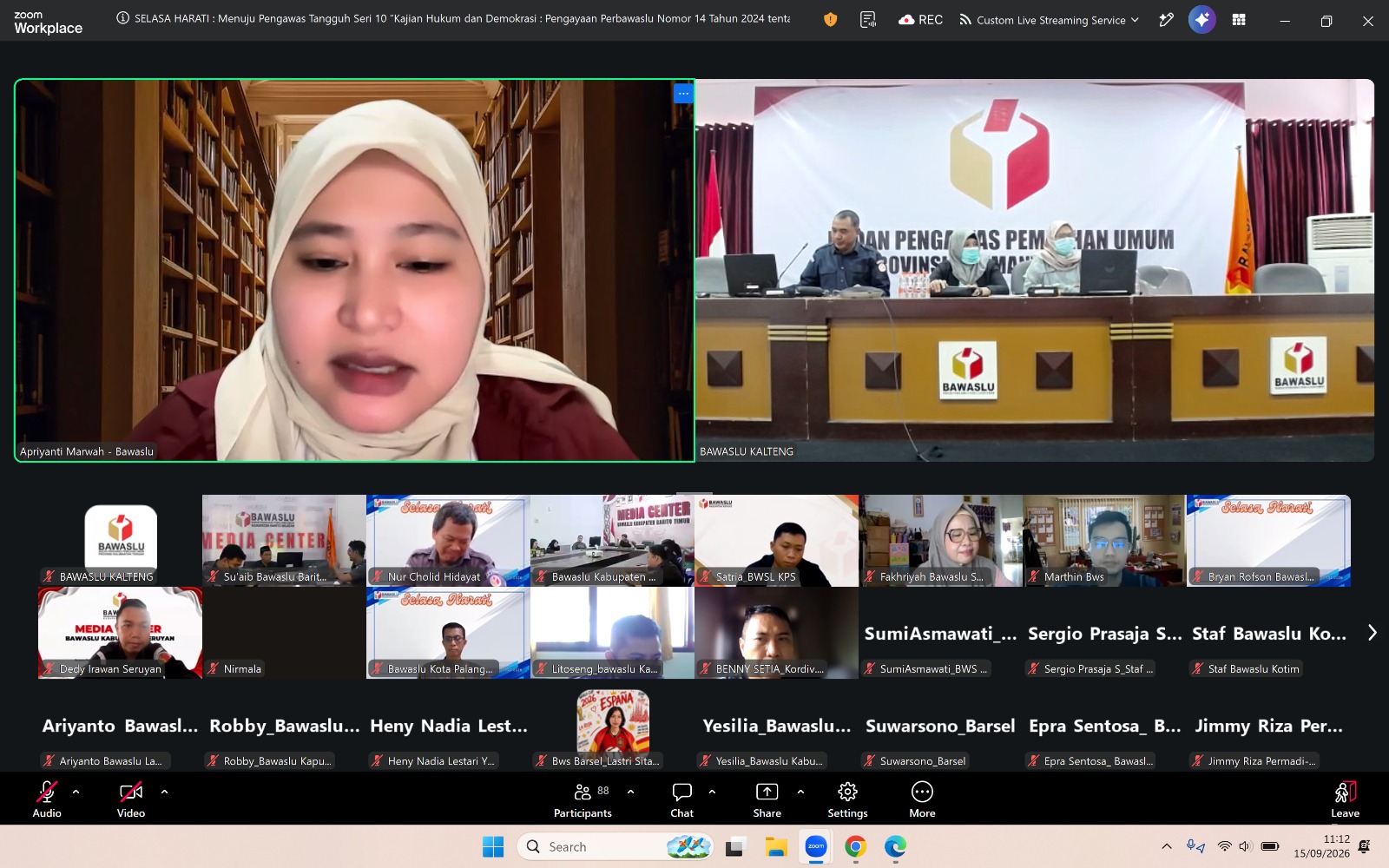Open Google Chrome from the taskbar
The width and height of the screenshot is (1389, 868).
[855, 846]
